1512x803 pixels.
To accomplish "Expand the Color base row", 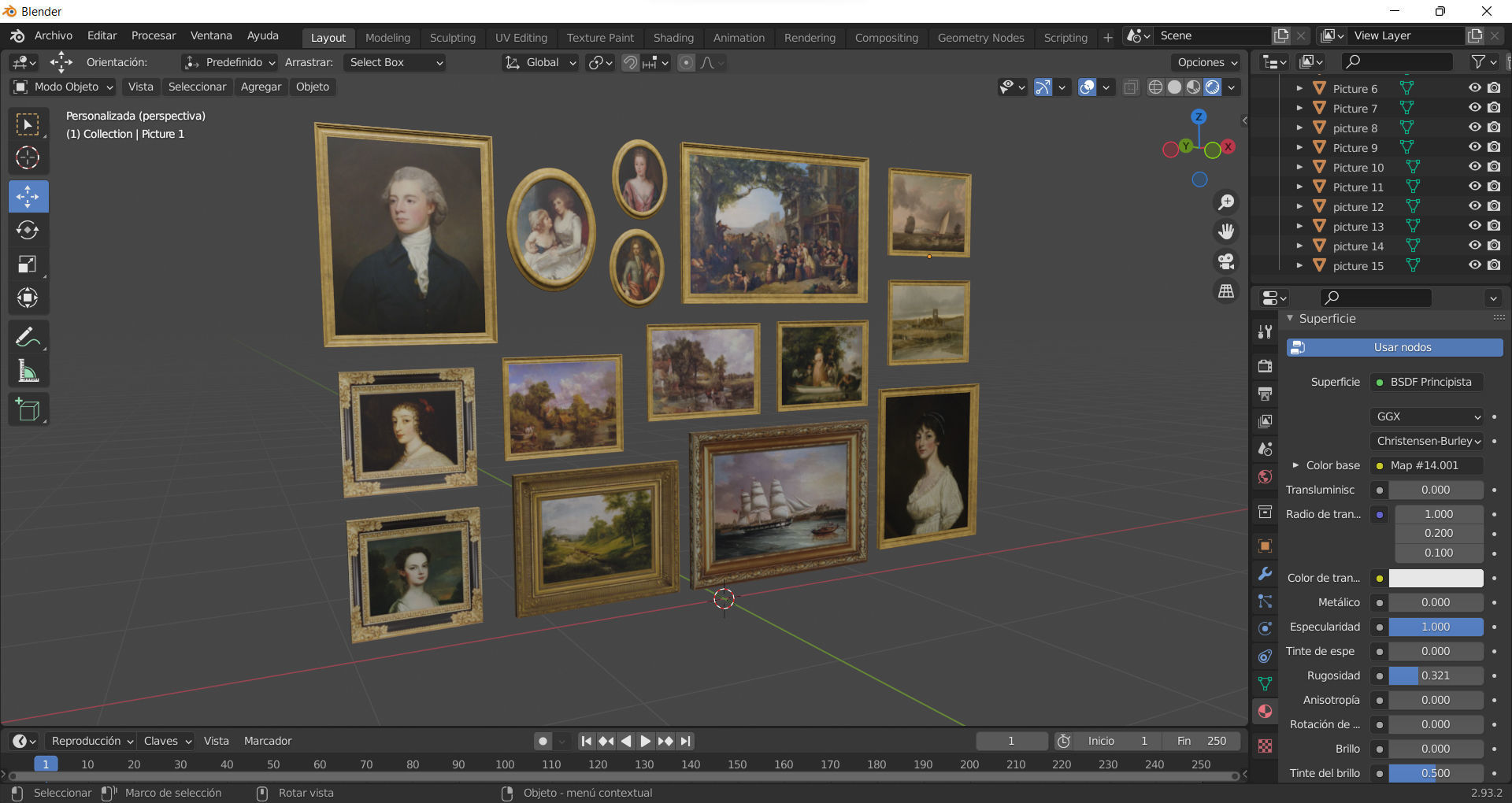I will click(1295, 465).
